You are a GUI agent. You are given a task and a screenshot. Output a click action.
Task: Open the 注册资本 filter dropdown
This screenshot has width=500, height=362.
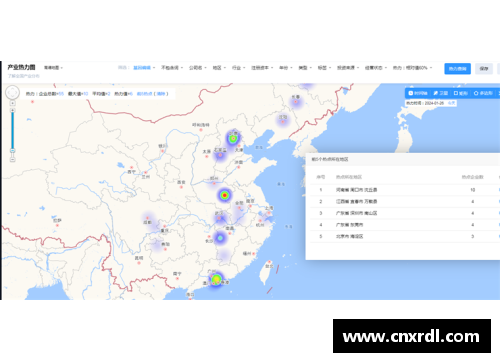262,68
